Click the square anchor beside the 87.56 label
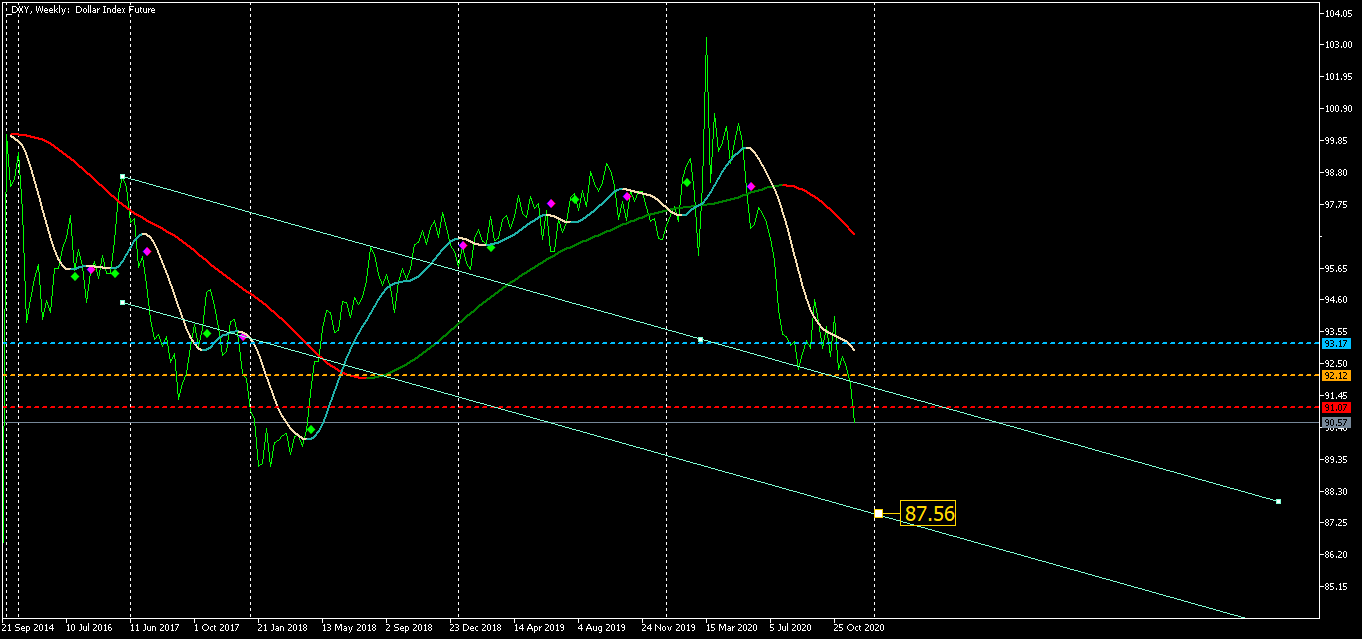The height and width of the screenshot is (639, 1362). (x=878, y=513)
